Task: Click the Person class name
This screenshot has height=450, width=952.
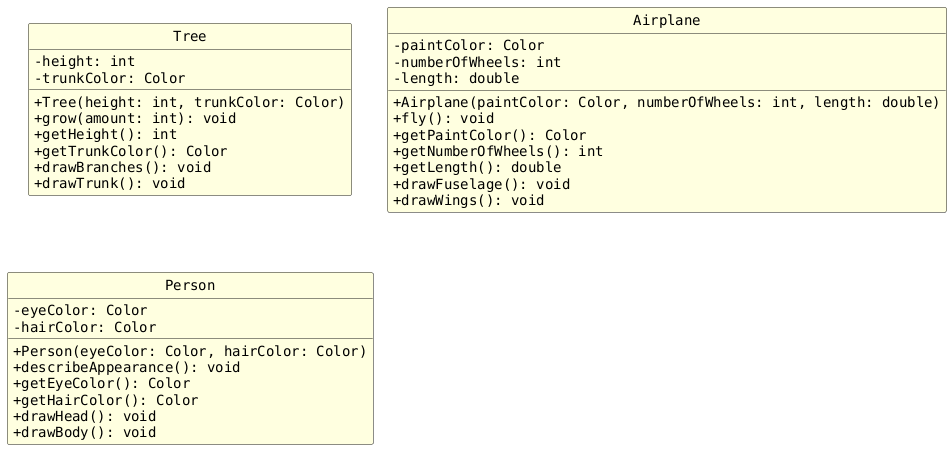Action: pyautogui.click(x=189, y=286)
